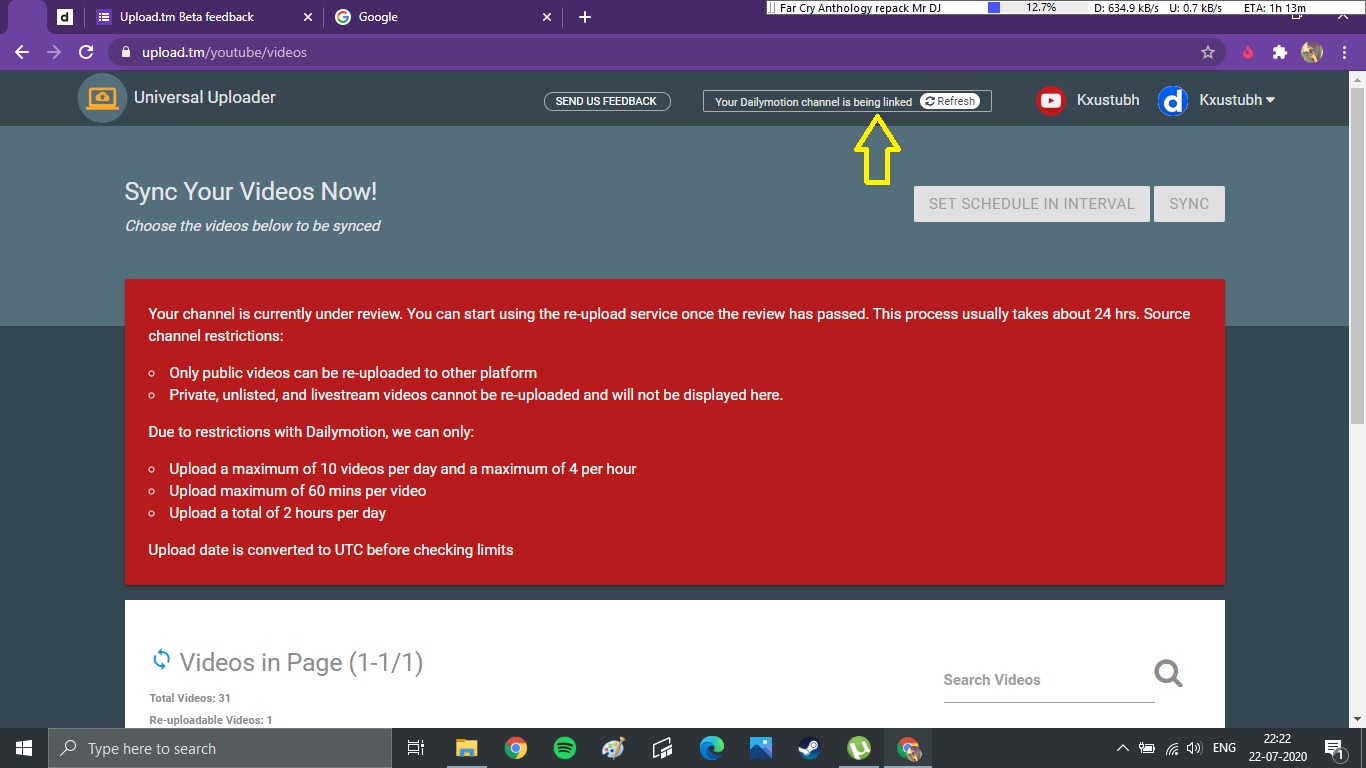Screen dimensions: 1366x768
Task: Click 'Videos in Page (1-1/1)' heading
Action: click(301, 662)
